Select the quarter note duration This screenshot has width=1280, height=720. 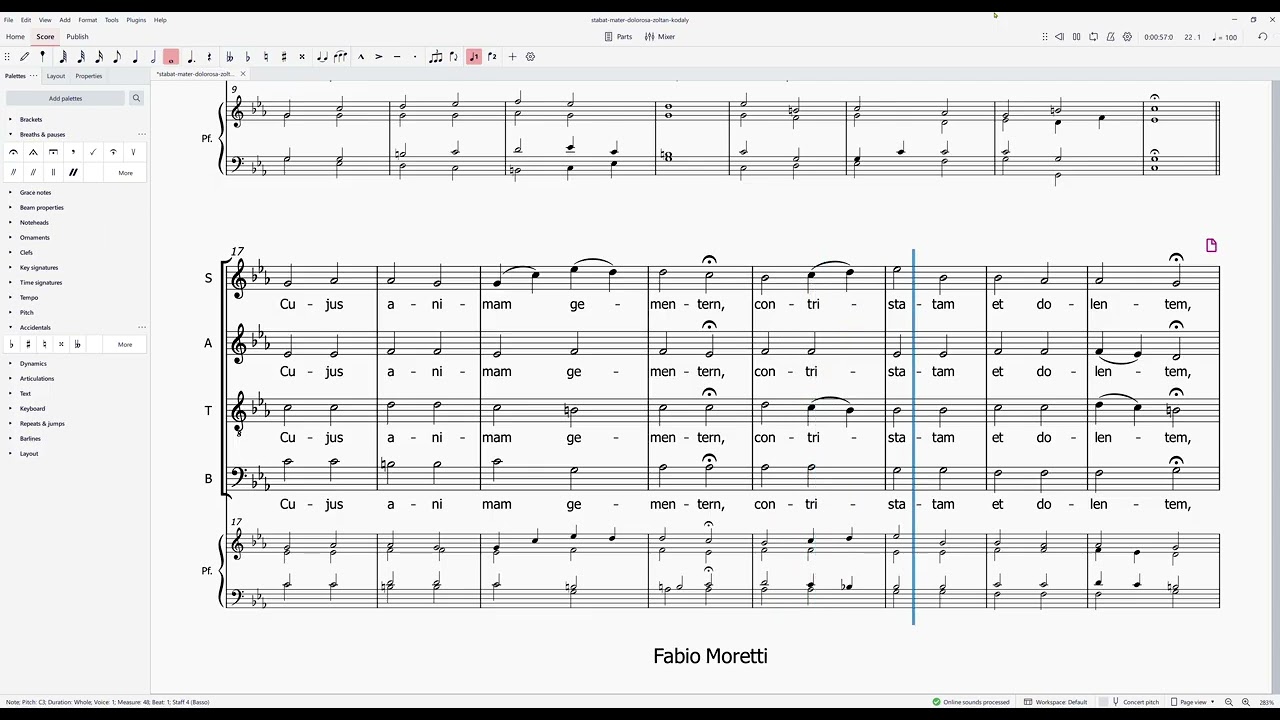pos(135,57)
